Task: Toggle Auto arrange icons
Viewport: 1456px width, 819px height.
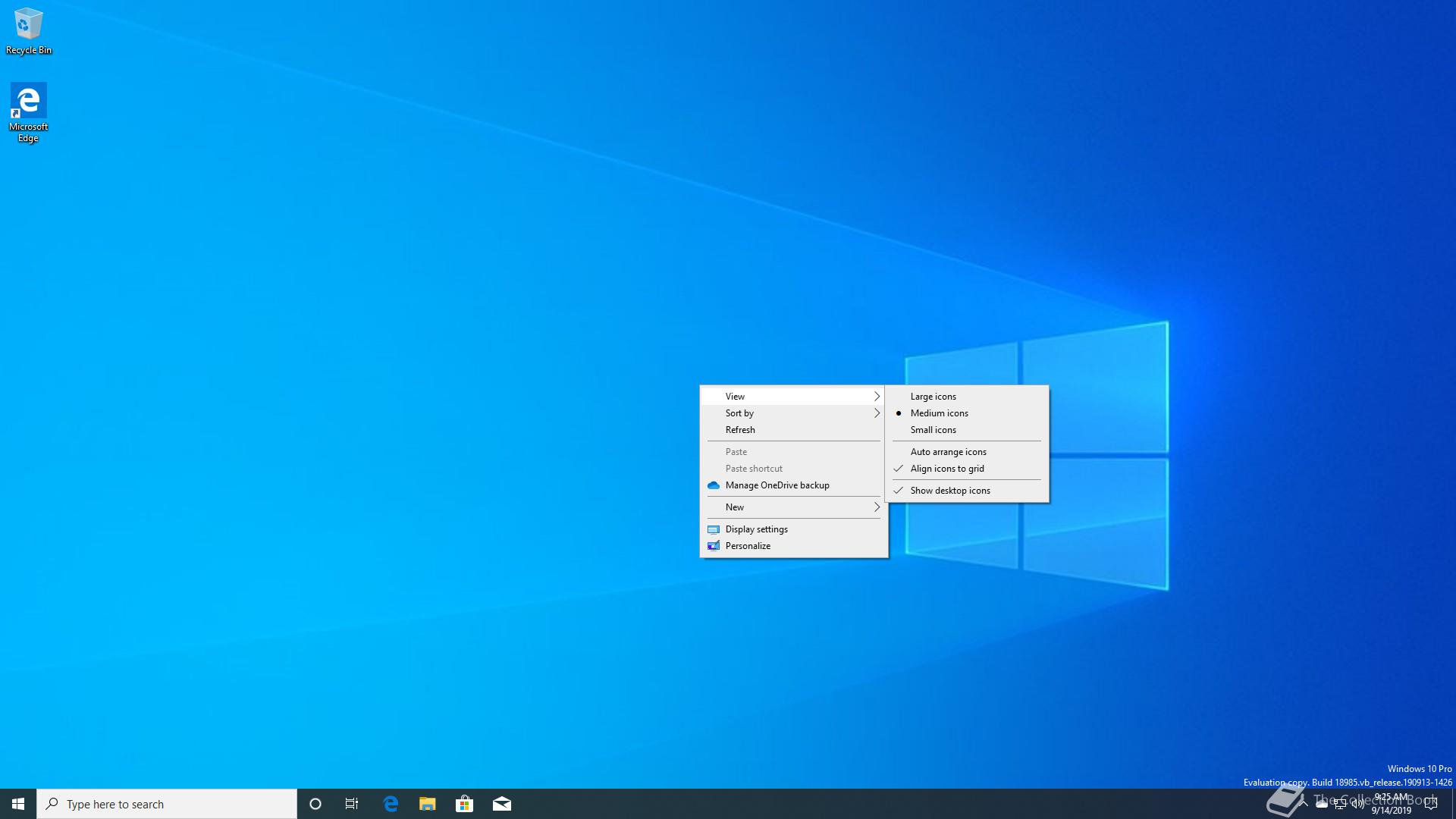Action: click(967, 452)
